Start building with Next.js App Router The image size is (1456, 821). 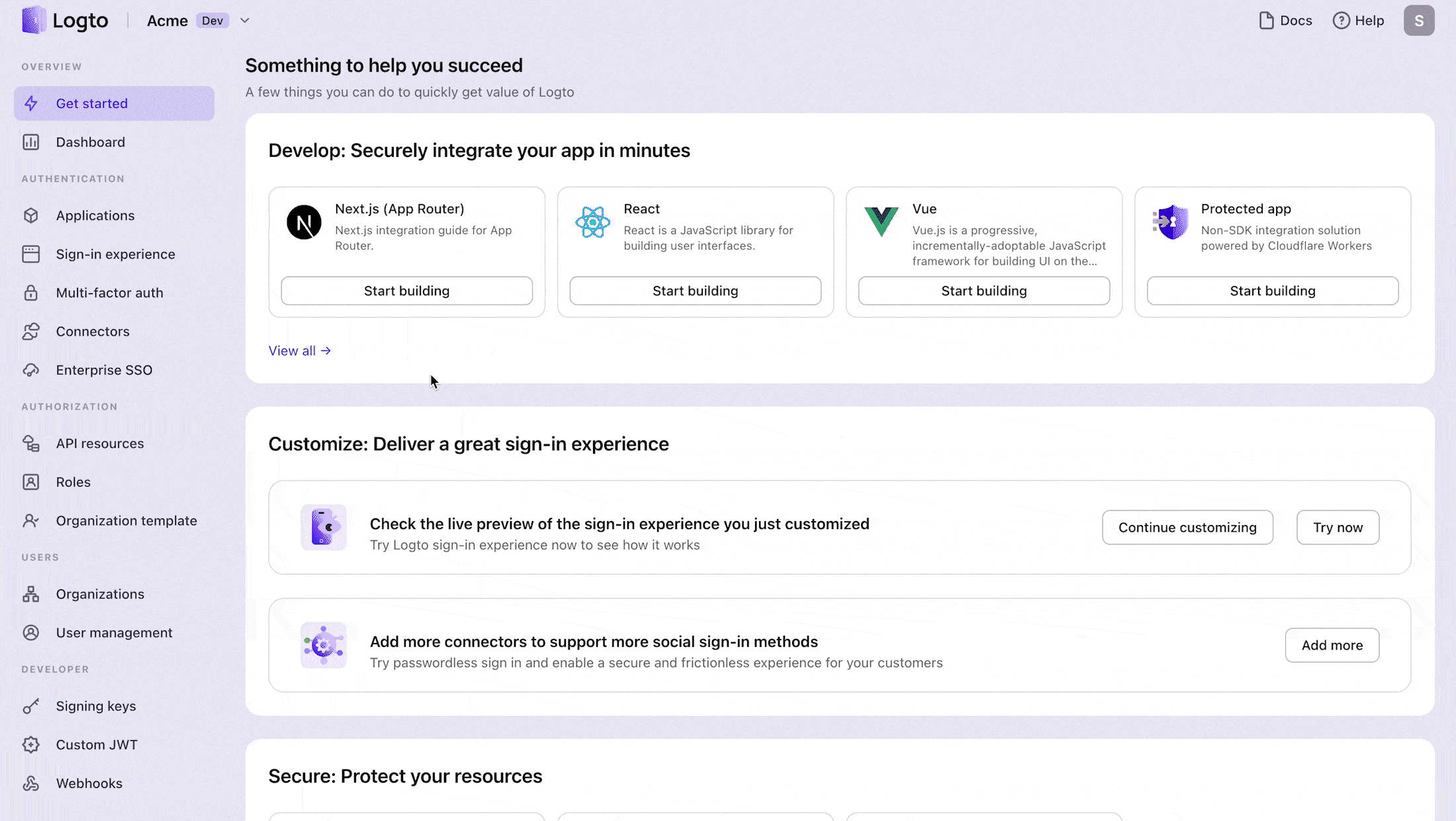click(x=406, y=291)
